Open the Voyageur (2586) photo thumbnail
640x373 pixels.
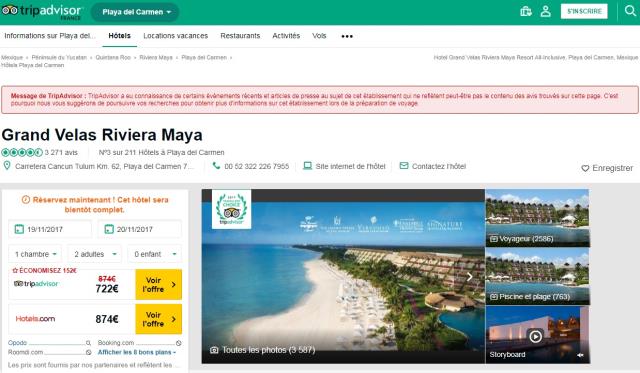537,218
